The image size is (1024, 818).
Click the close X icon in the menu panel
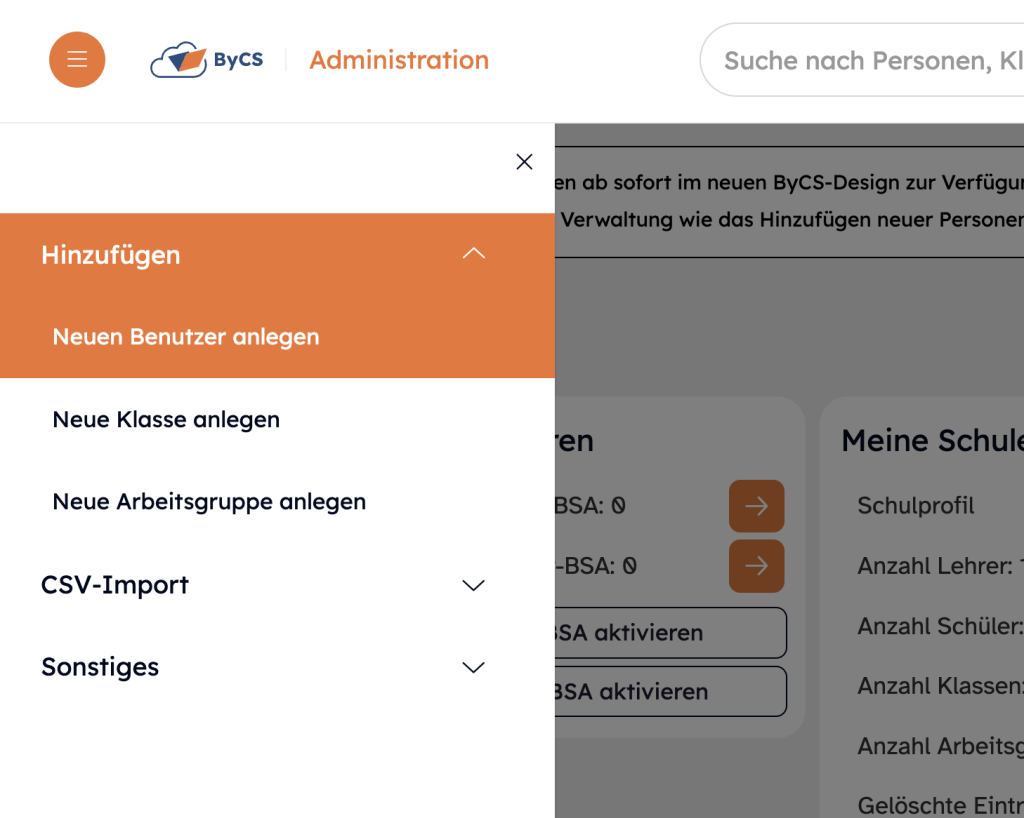coord(524,161)
